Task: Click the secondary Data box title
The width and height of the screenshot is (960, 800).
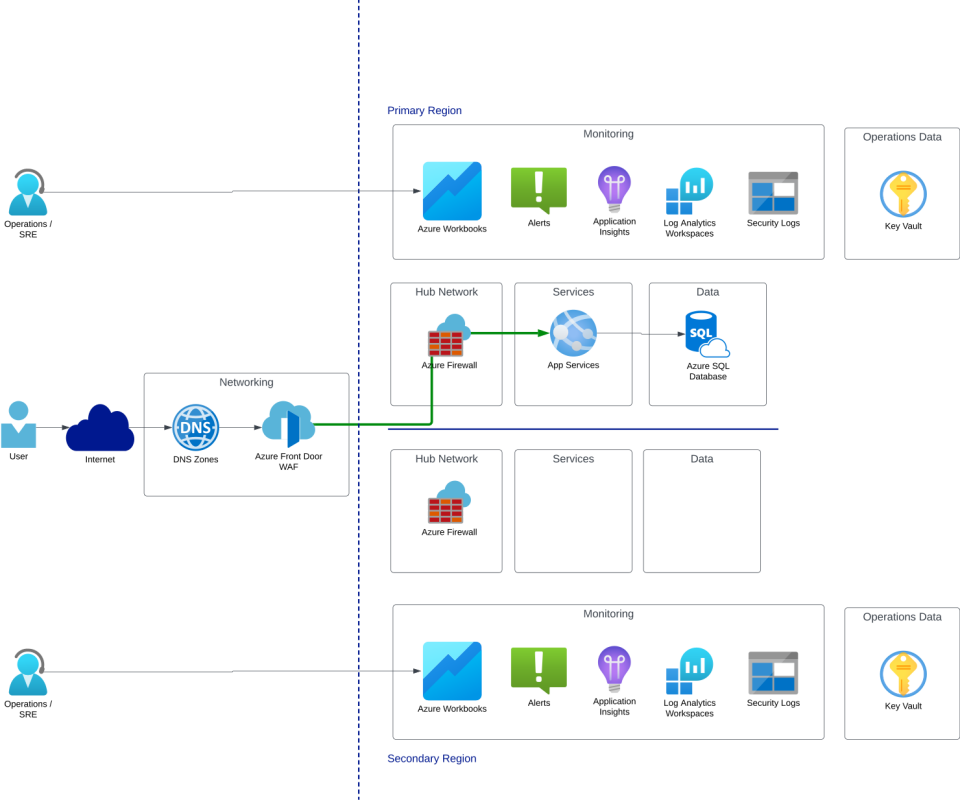Action: point(702,458)
